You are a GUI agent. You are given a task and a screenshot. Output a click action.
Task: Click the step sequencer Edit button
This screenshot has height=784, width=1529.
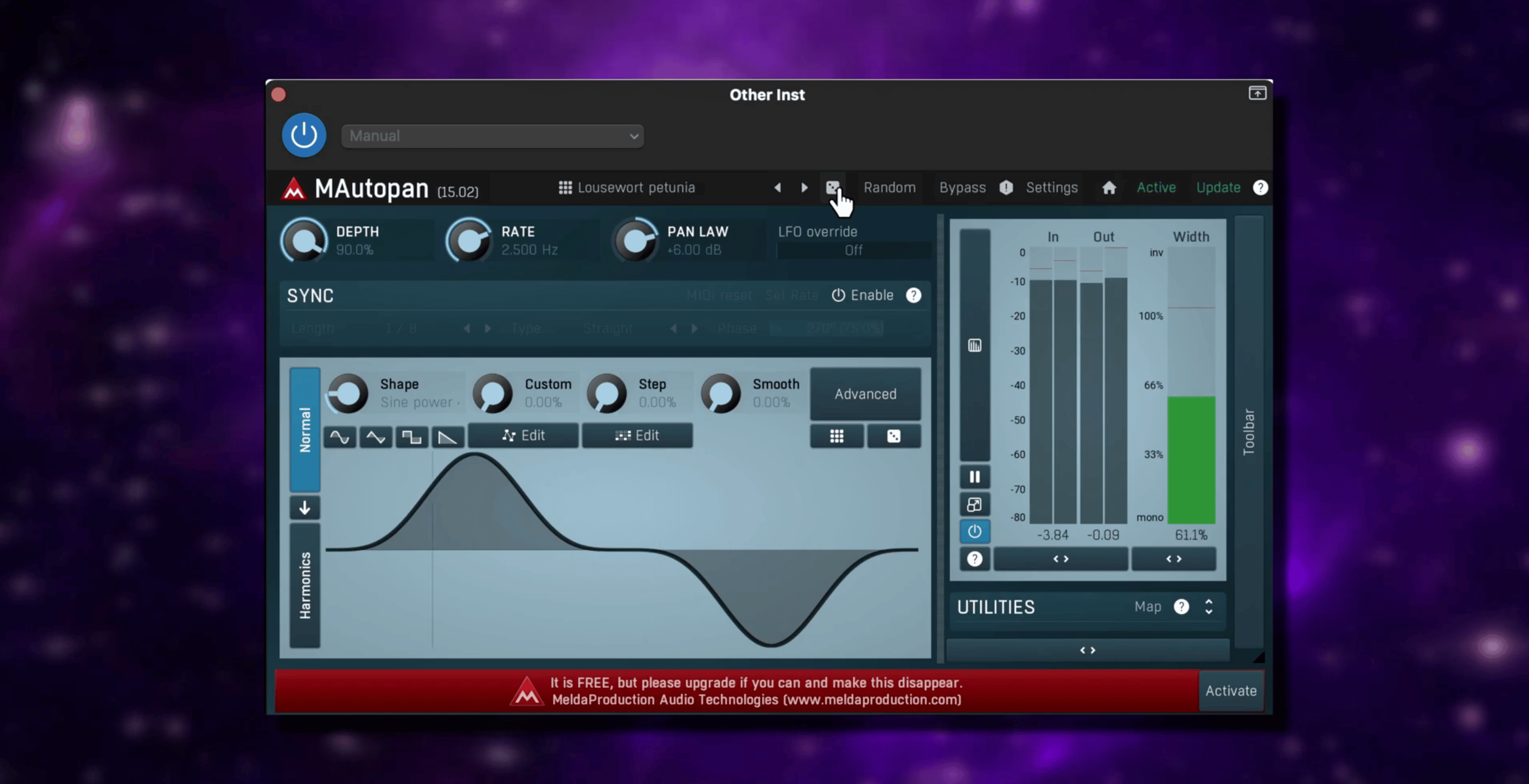[x=637, y=435]
